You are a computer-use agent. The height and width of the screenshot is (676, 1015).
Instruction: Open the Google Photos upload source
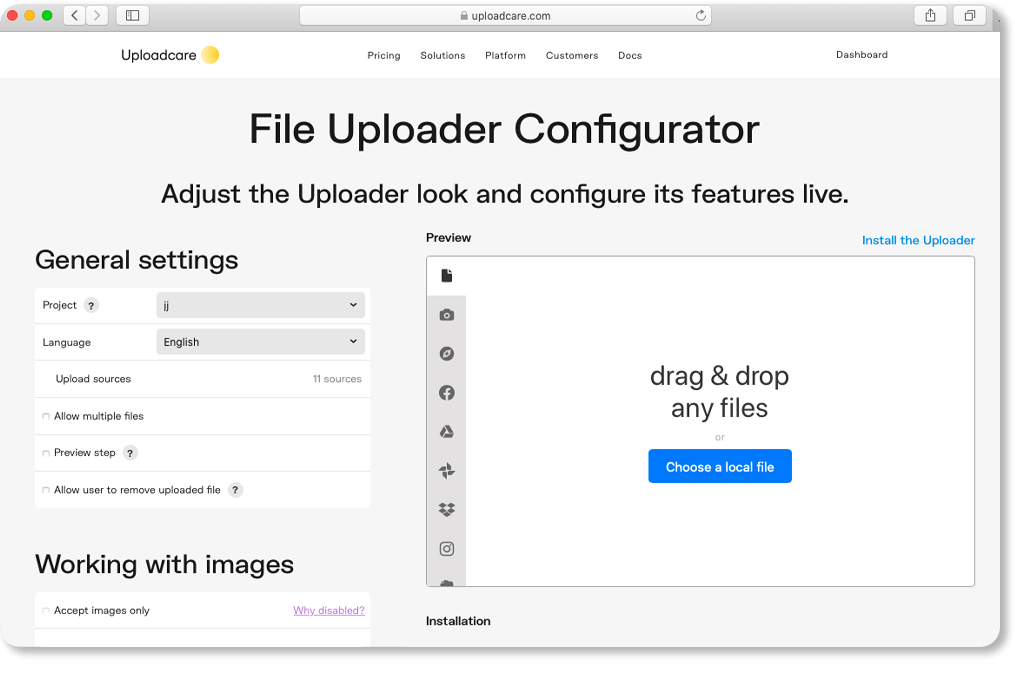point(447,470)
